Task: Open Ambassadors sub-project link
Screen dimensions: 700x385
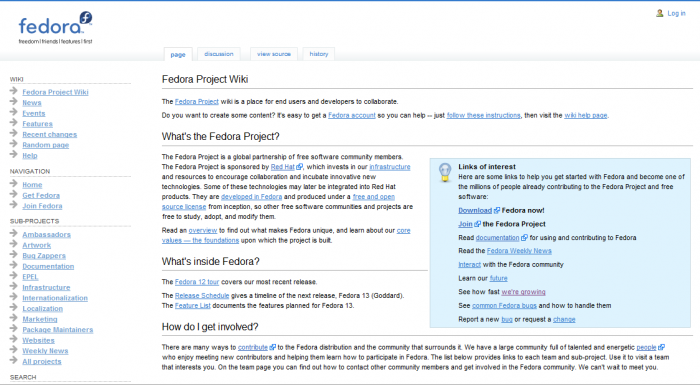Action: (46, 234)
